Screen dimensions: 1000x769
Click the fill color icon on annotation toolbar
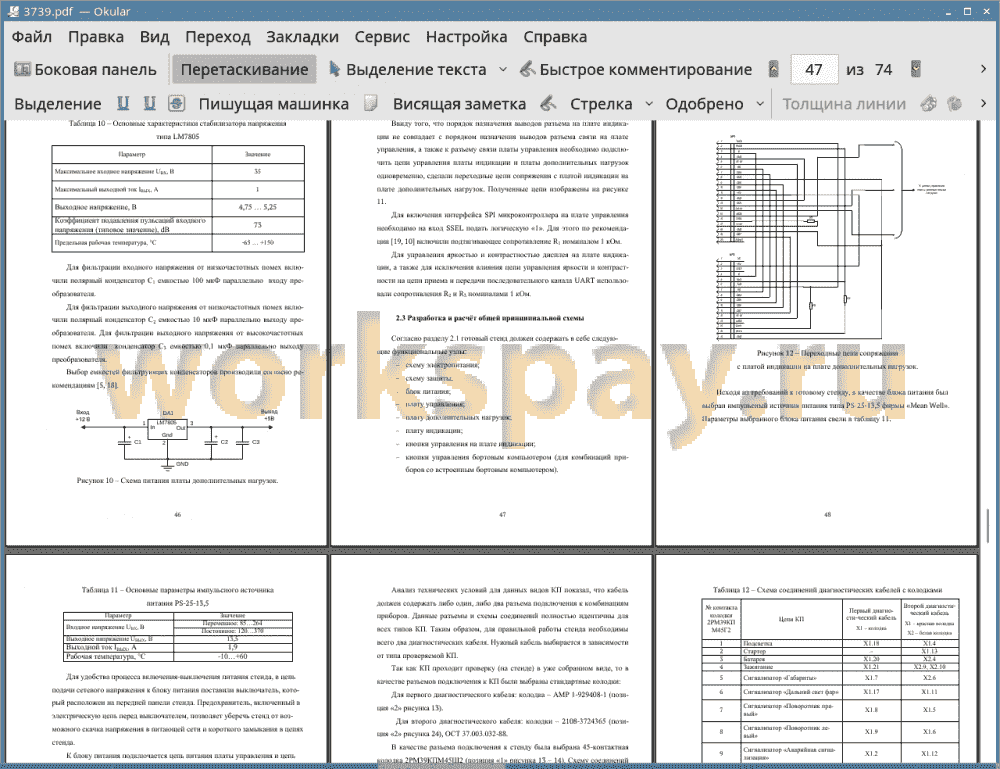[955, 103]
